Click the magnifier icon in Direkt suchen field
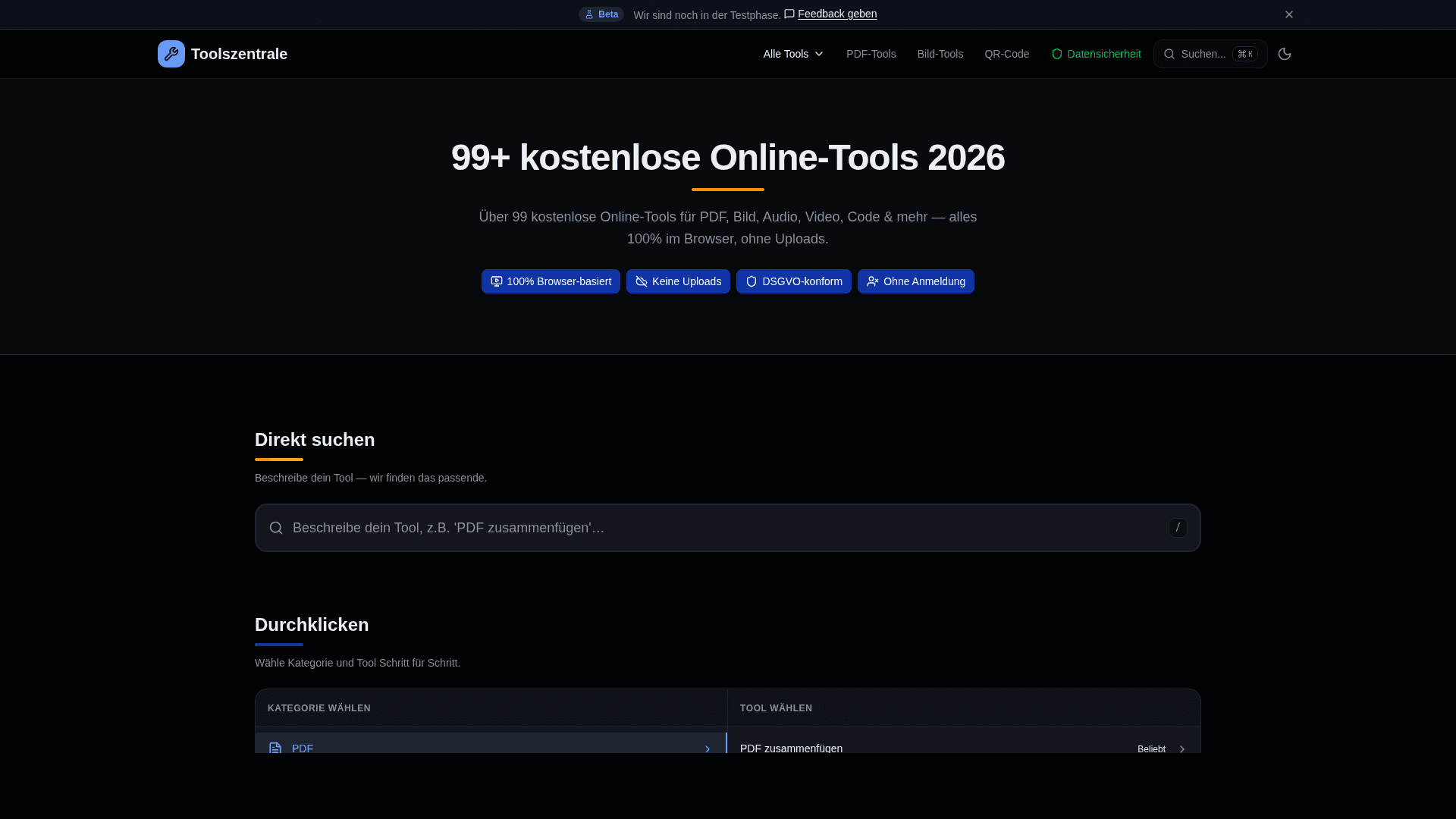The height and width of the screenshot is (819, 1456). [276, 528]
